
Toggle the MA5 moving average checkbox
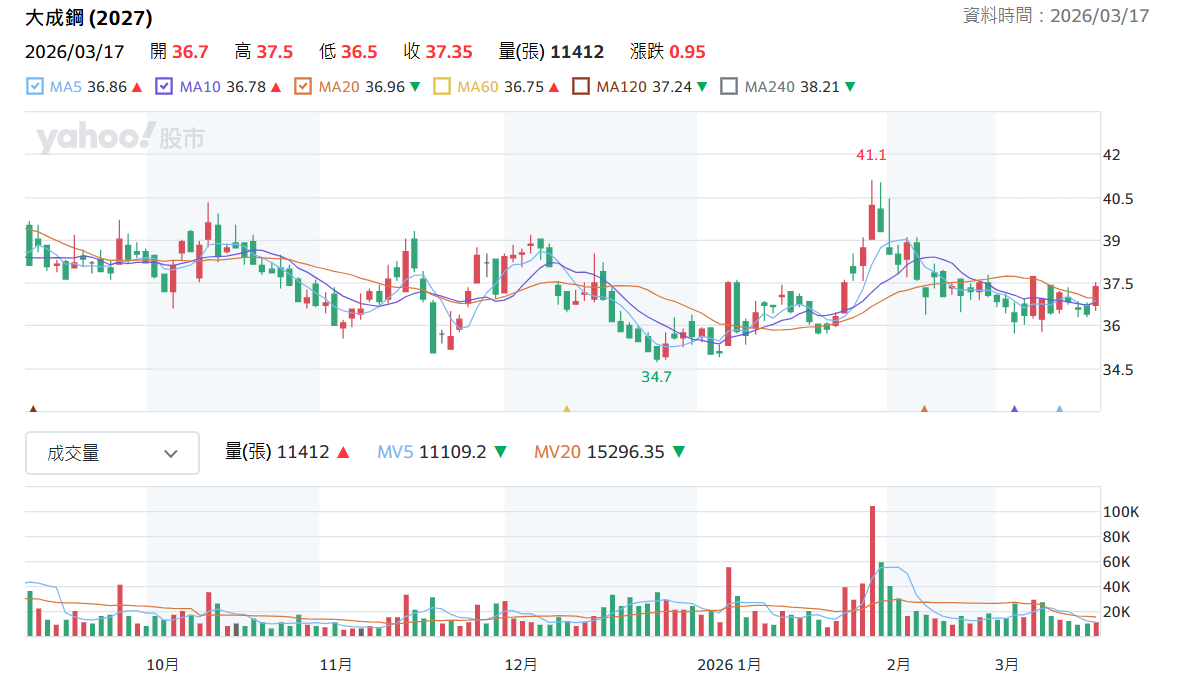(x=35, y=86)
